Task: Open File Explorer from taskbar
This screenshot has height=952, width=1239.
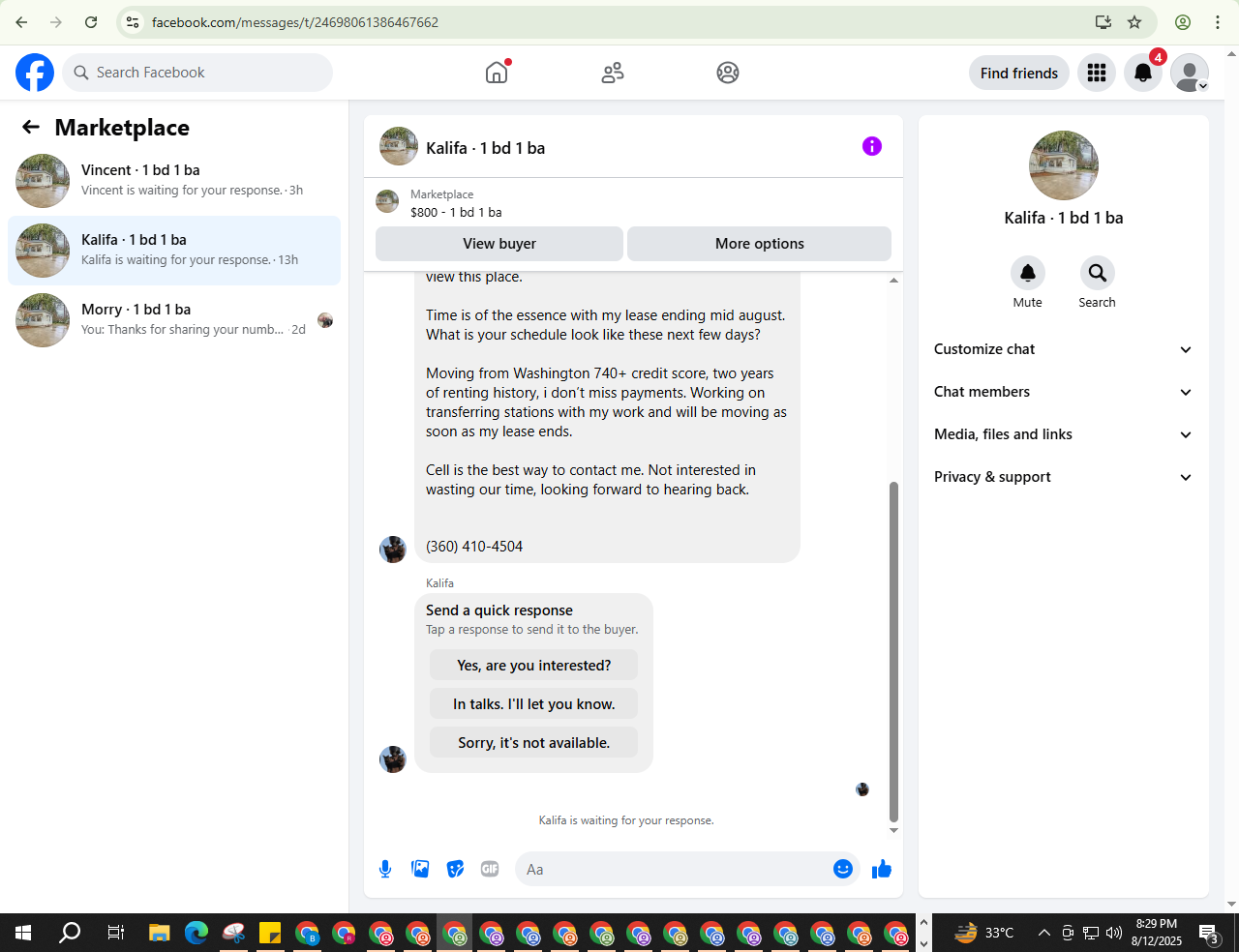Action: [160, 933]
